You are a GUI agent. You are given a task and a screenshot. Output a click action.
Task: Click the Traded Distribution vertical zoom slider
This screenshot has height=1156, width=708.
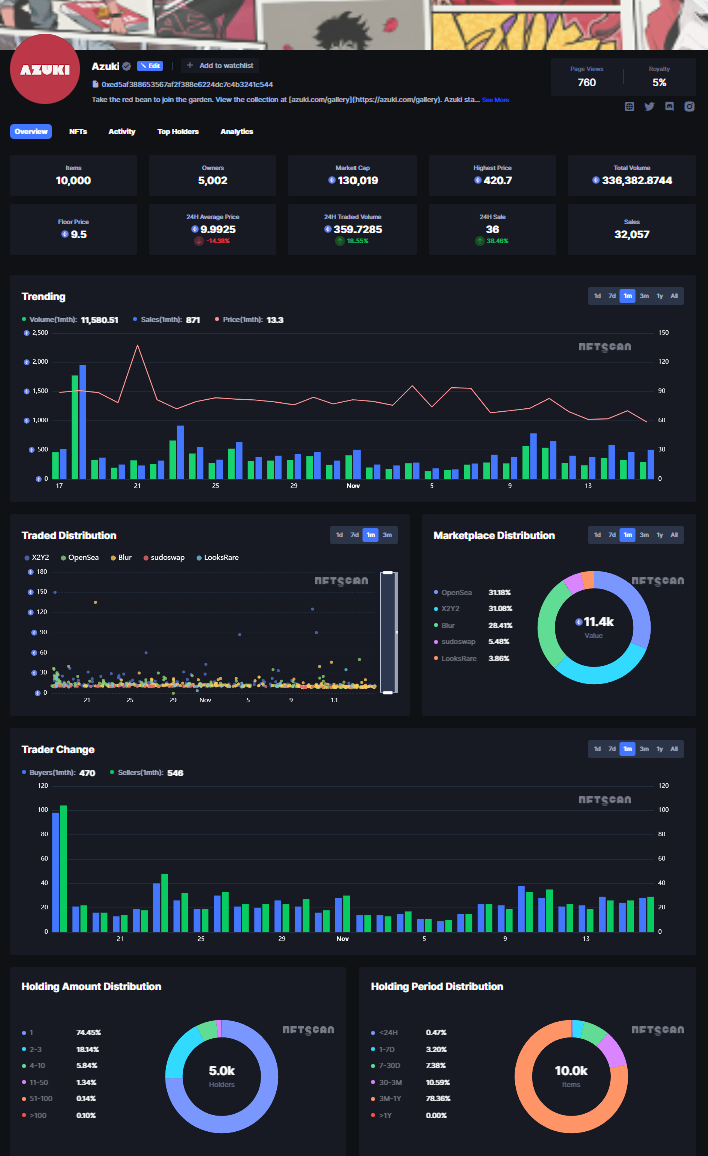pyautogui.click(x=389, y=631)
